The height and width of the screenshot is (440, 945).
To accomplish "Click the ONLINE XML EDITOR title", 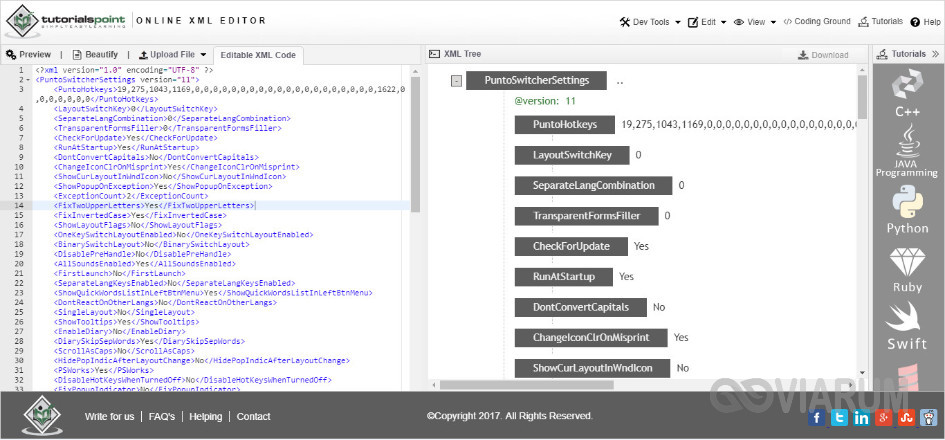I will 201,20.
